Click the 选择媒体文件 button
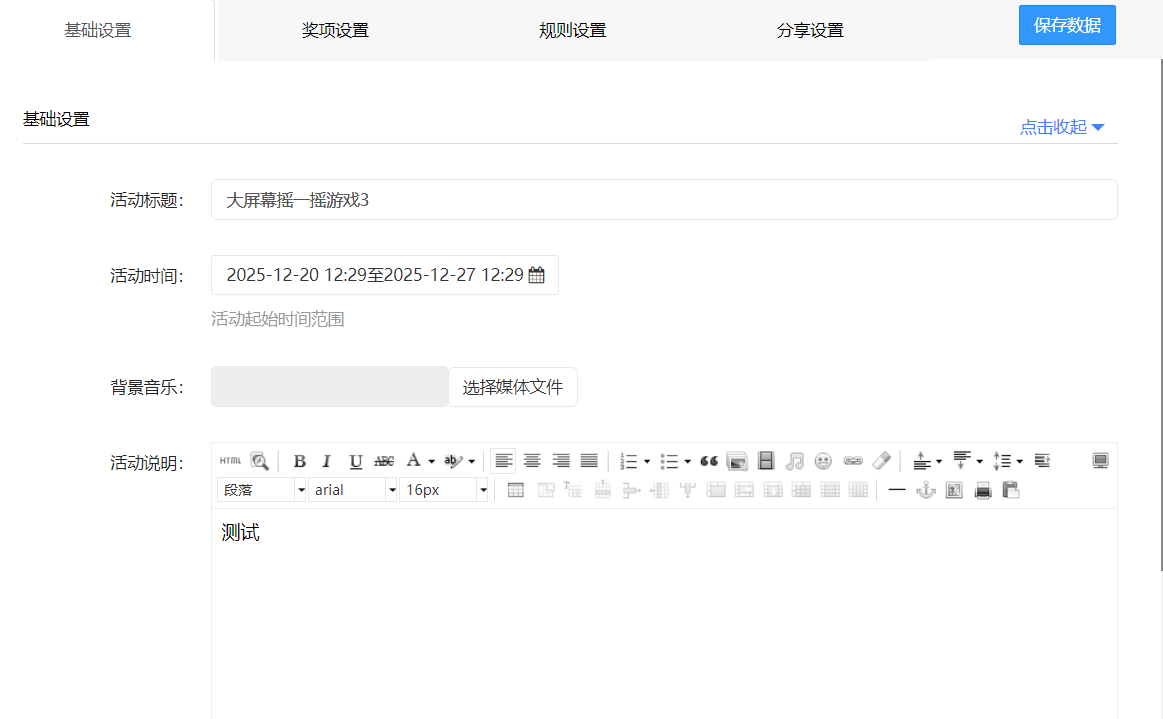 512,387
